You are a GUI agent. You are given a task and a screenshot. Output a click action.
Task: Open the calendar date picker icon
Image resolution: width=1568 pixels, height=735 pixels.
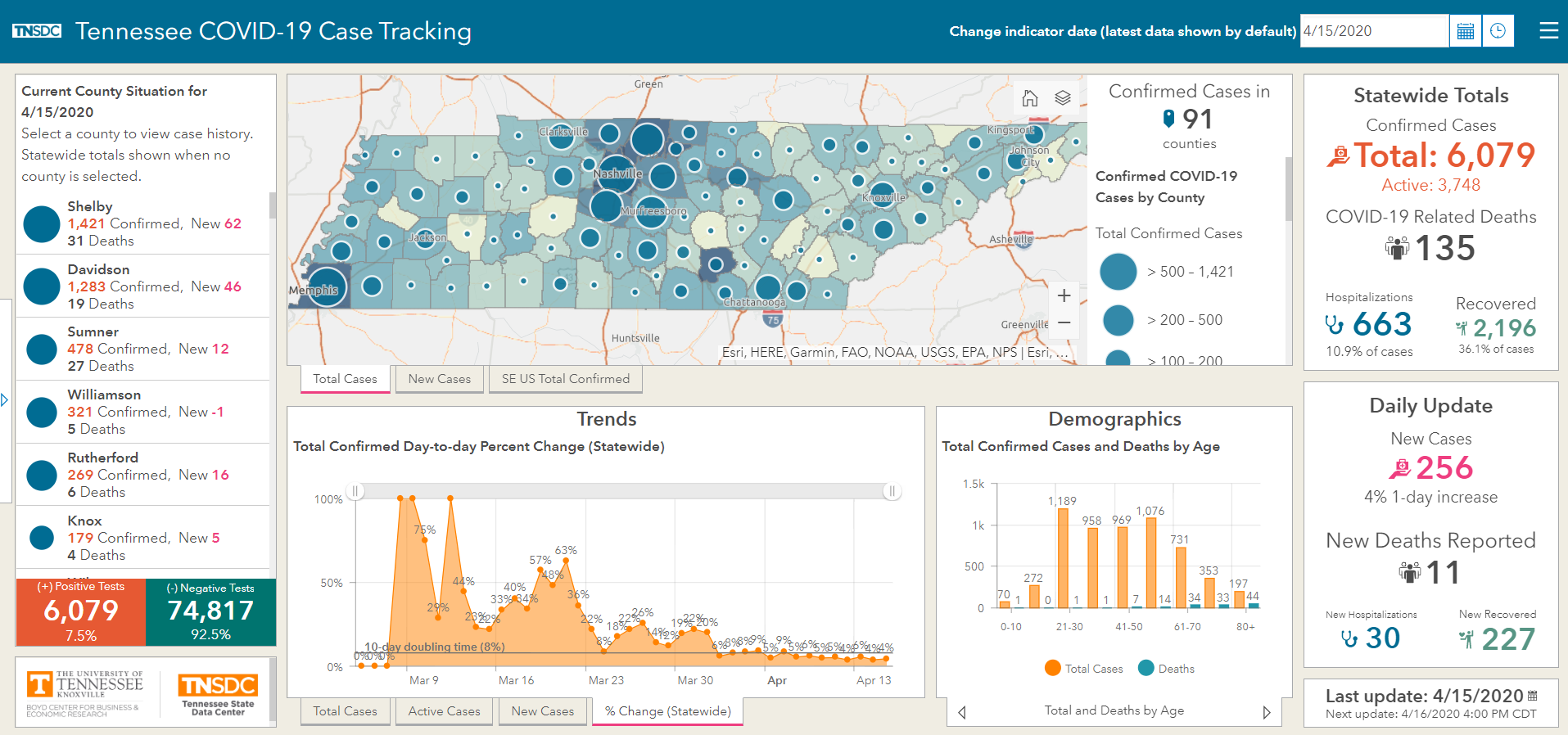pos(1466,31)
